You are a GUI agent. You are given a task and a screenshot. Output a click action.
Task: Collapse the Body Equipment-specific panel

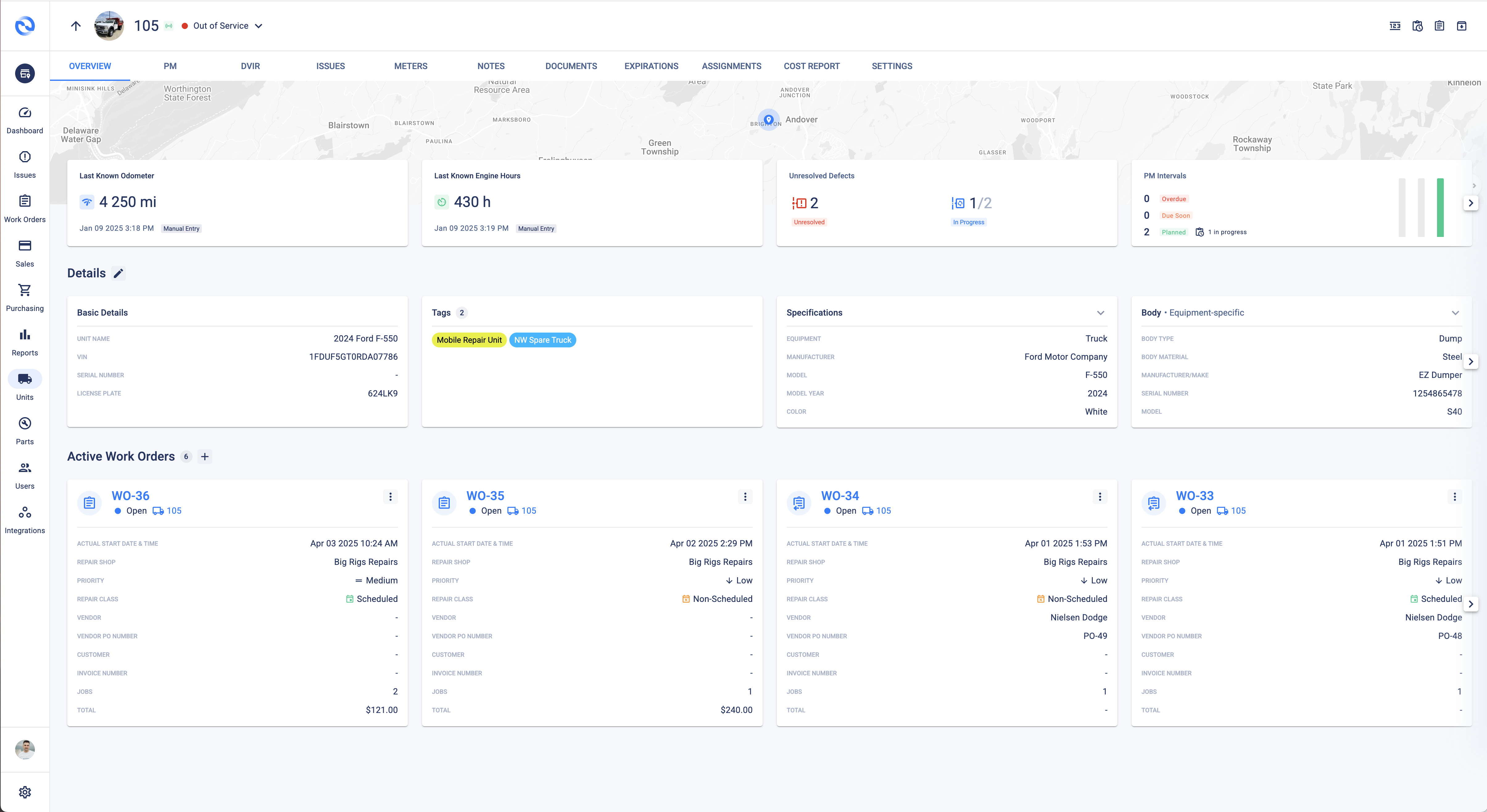1455,313
